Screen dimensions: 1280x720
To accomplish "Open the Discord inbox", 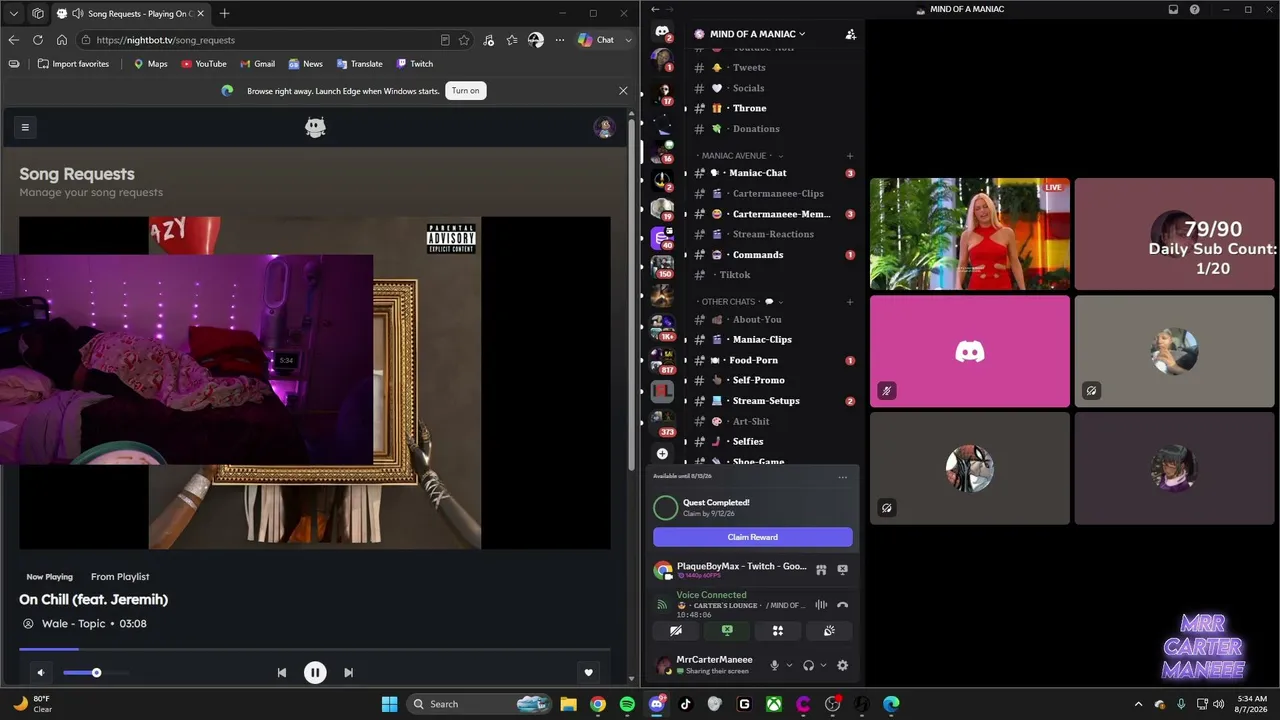I will (1173, 10).
